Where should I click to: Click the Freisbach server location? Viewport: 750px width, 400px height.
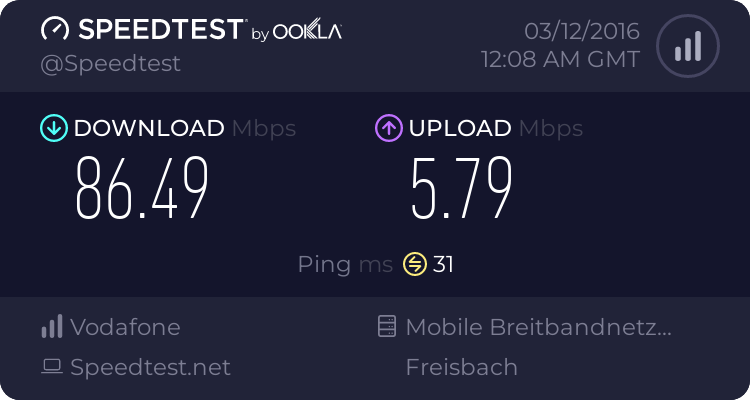tap(462, 367)
